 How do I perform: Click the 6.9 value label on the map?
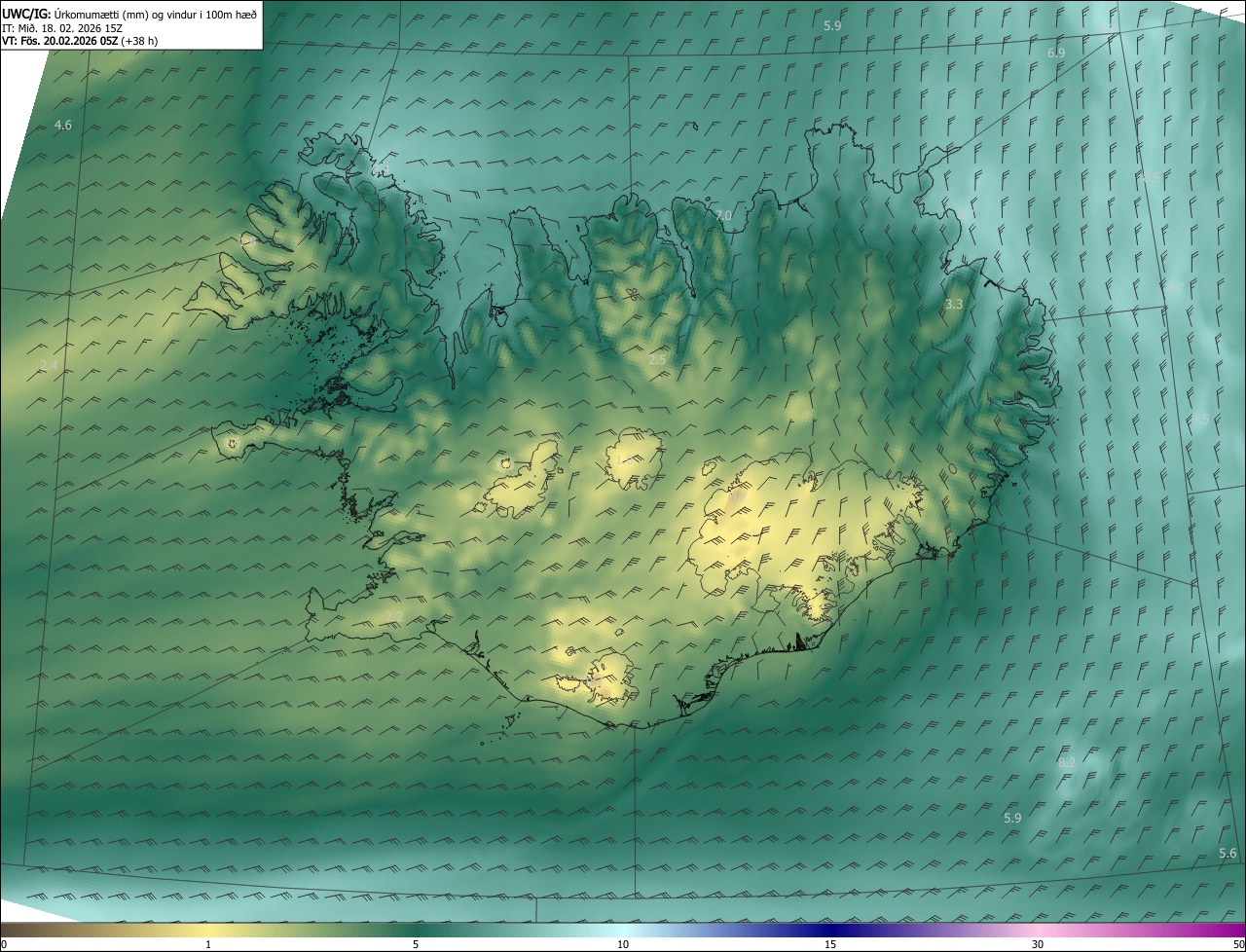1056,53
